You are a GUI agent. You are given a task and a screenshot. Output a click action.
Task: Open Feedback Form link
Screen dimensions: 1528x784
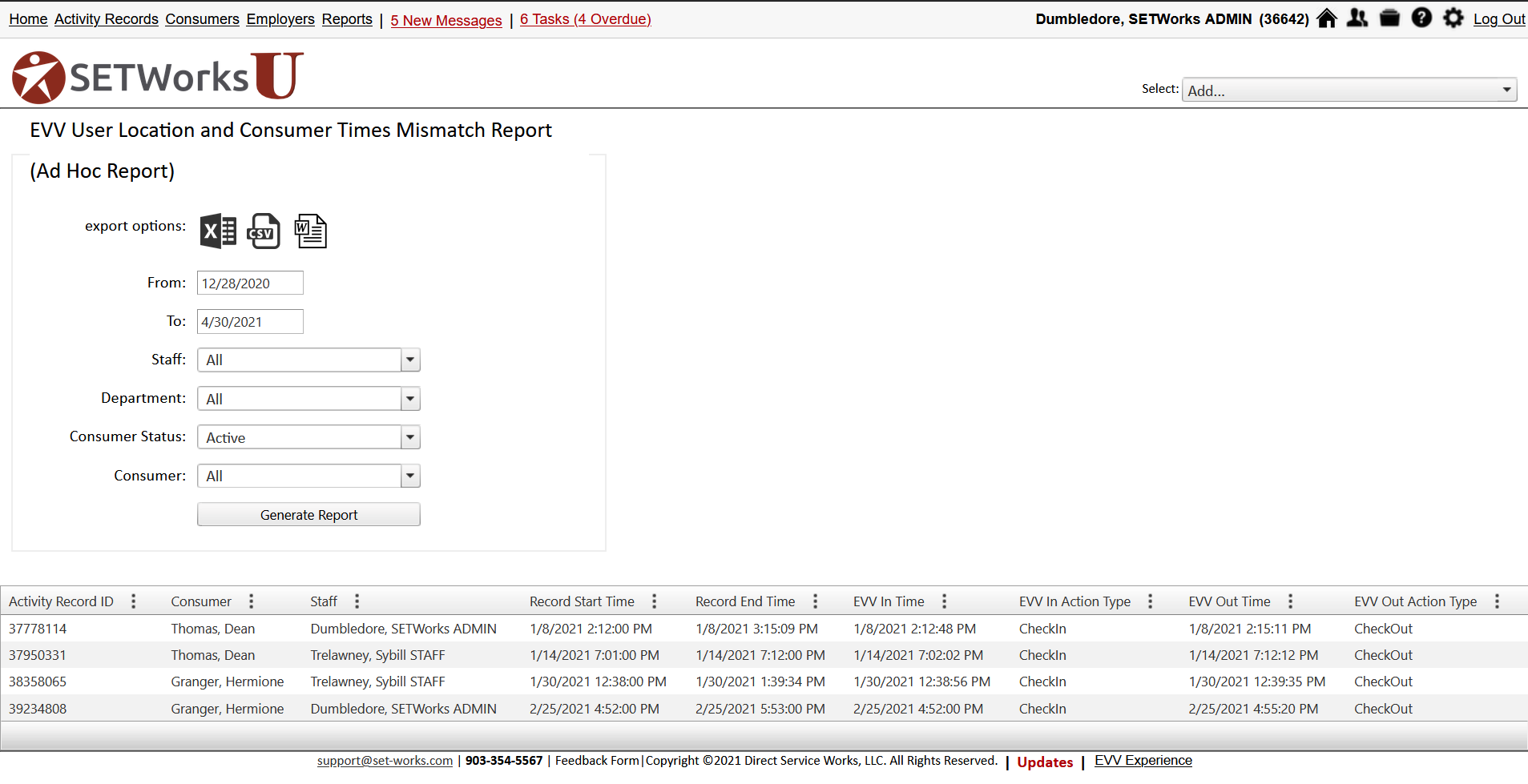pyautogui.click(x=597, y=761)
